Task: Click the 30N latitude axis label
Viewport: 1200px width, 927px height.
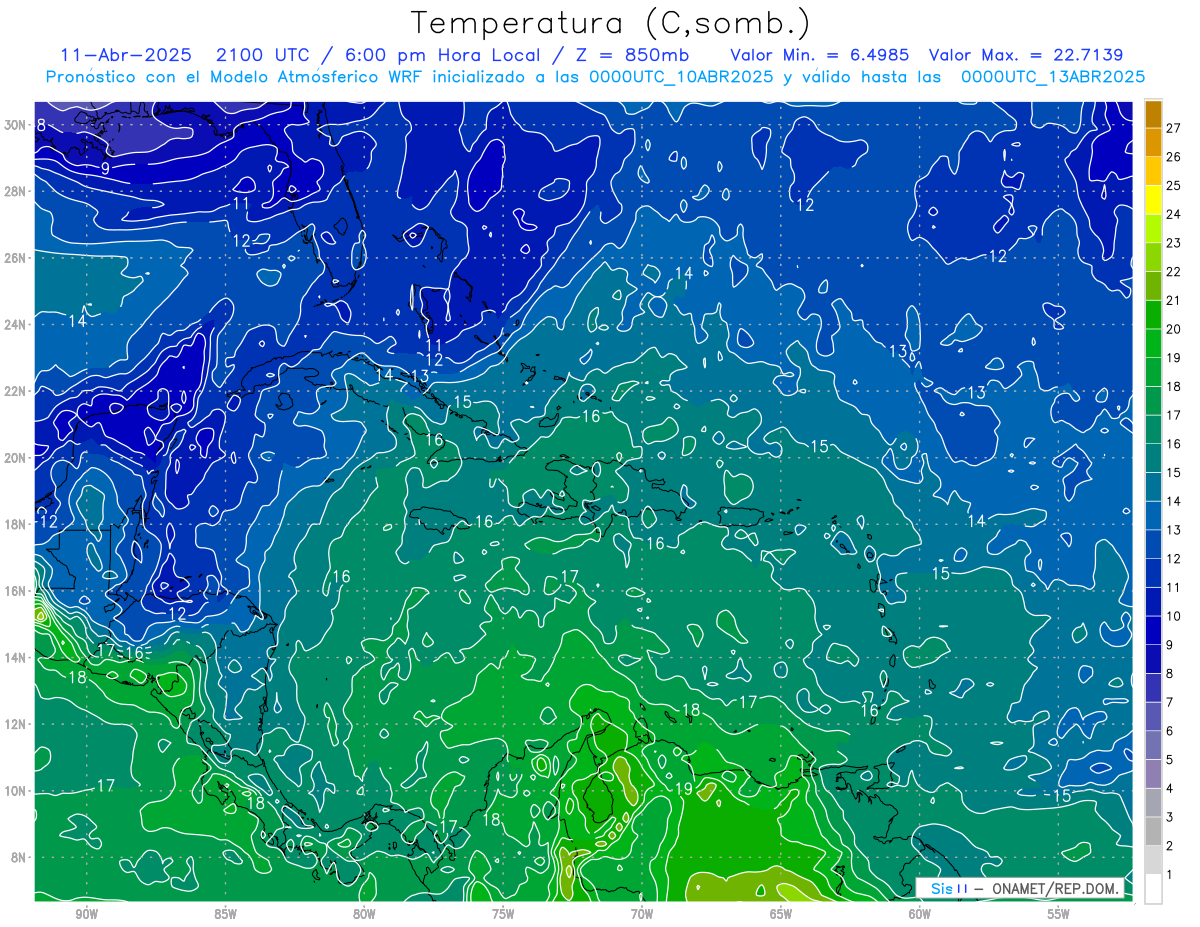Action: click(x=16, y=125)
